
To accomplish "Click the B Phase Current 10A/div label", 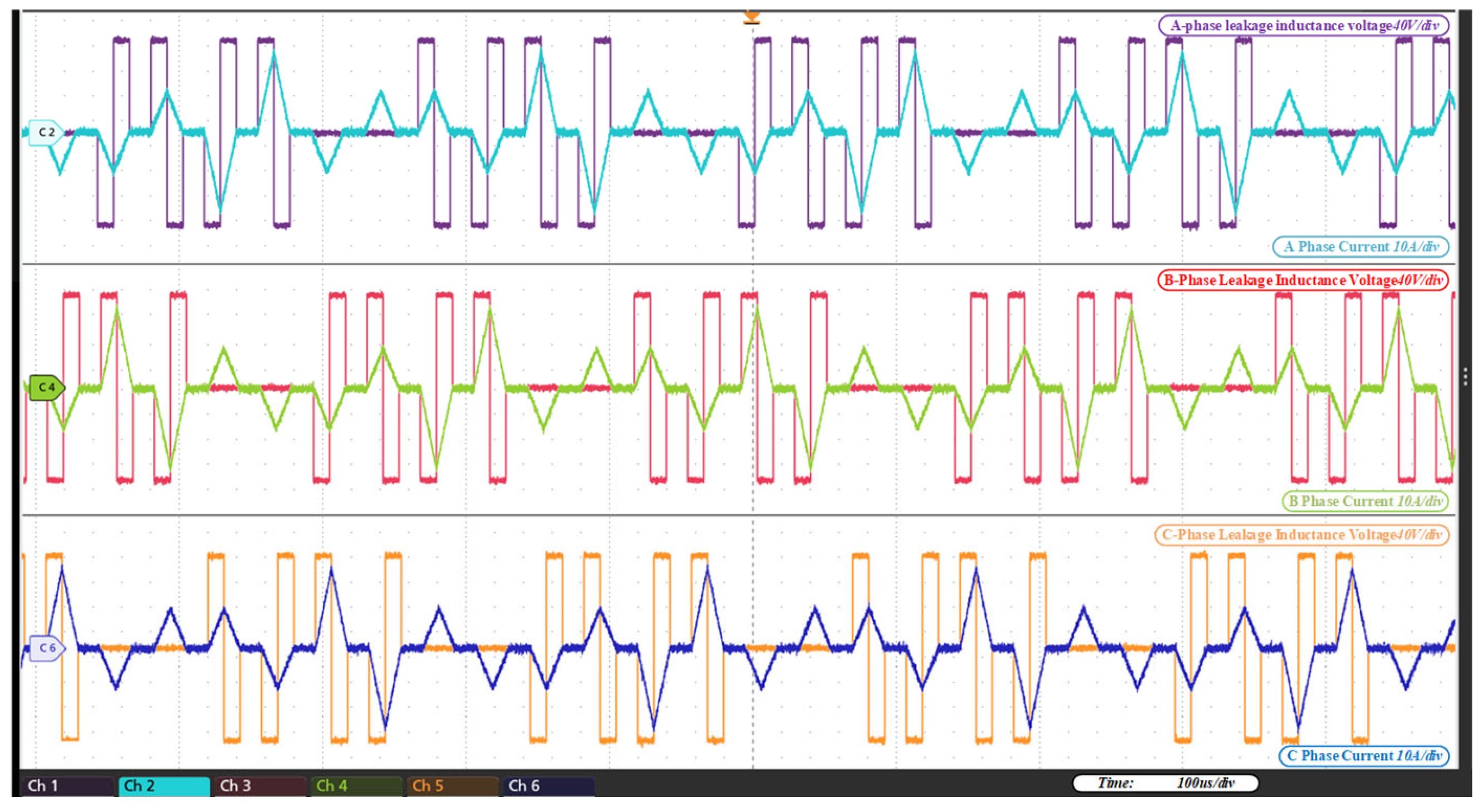I will pos(1365,501).
